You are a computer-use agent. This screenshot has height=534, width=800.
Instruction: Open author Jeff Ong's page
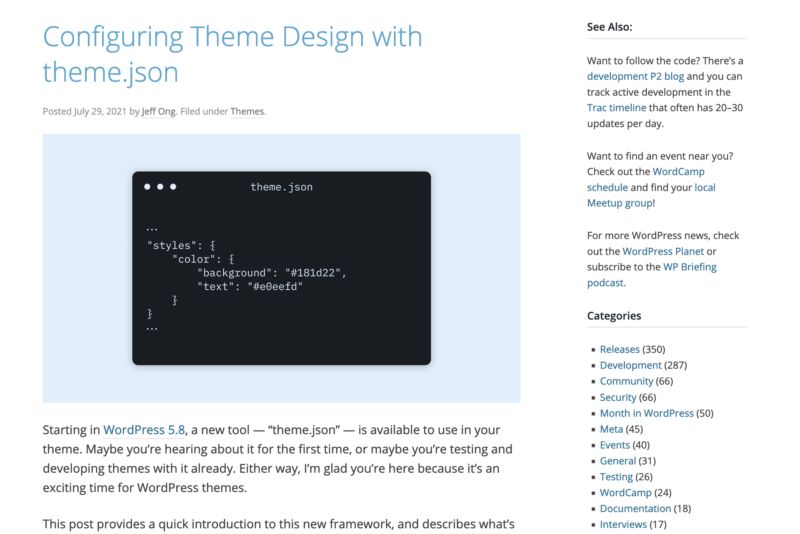(x=158, y=111)
